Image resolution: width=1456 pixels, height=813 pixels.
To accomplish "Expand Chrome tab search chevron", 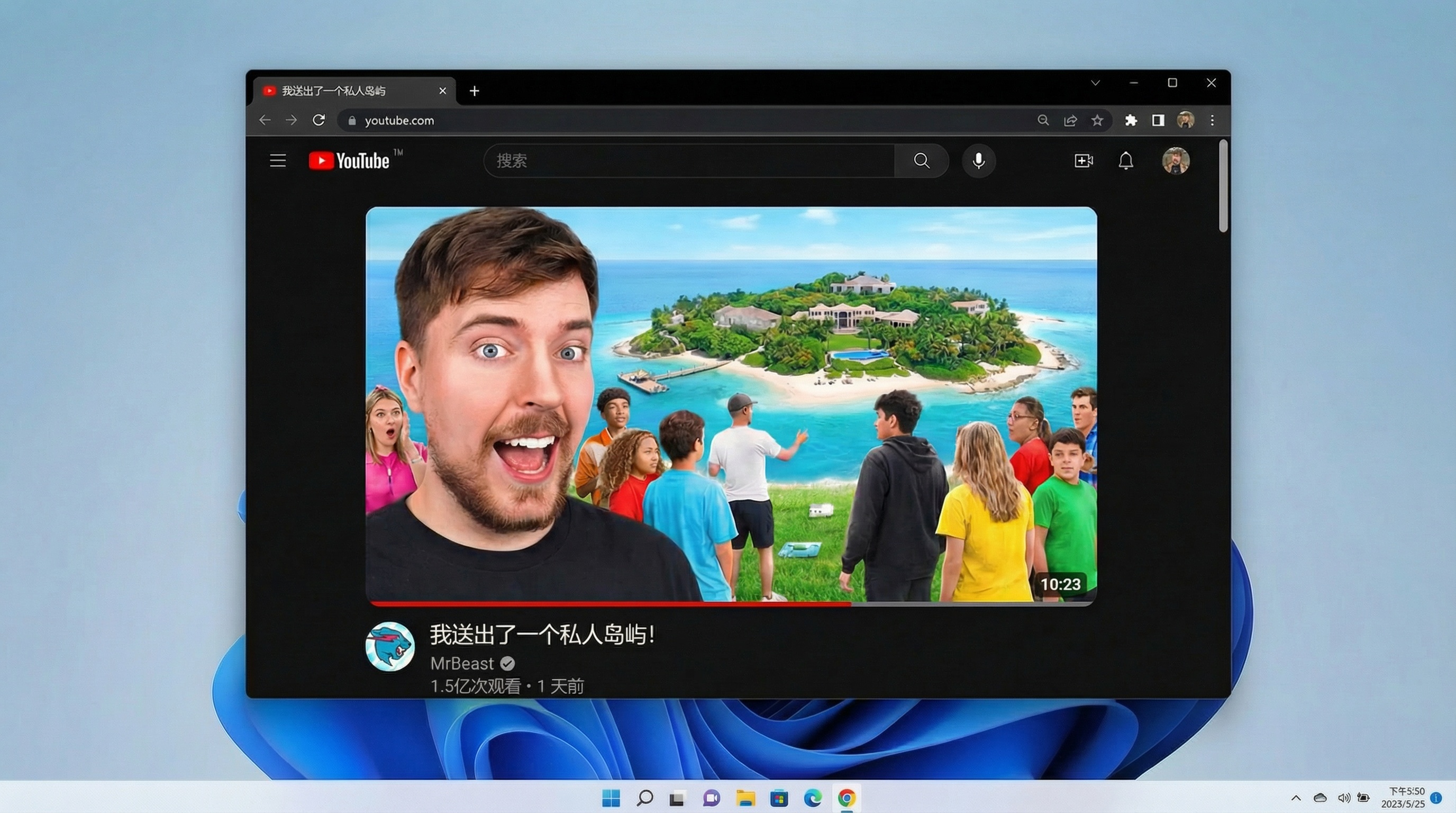I will [x=1095, y=83].
